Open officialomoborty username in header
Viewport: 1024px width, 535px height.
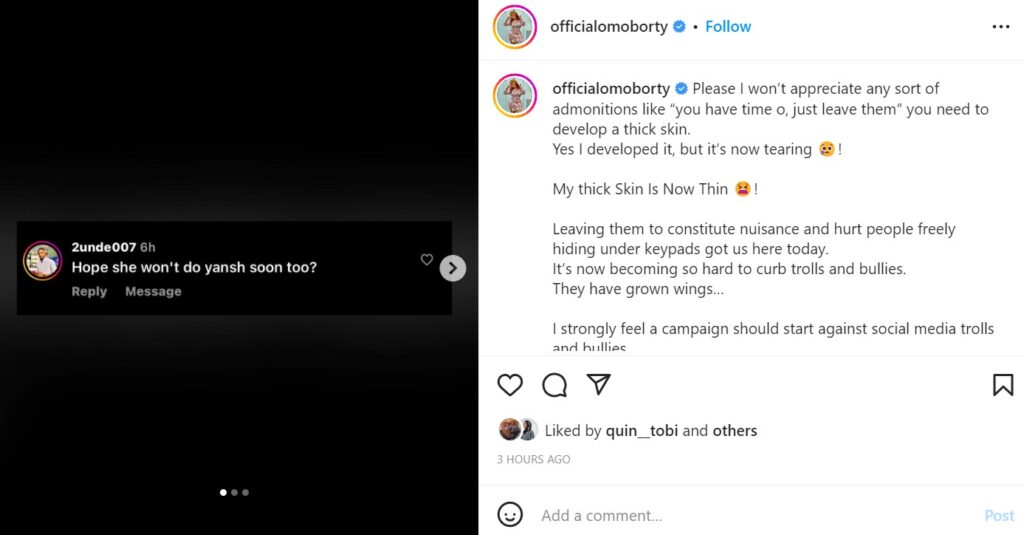click(609, 27)
